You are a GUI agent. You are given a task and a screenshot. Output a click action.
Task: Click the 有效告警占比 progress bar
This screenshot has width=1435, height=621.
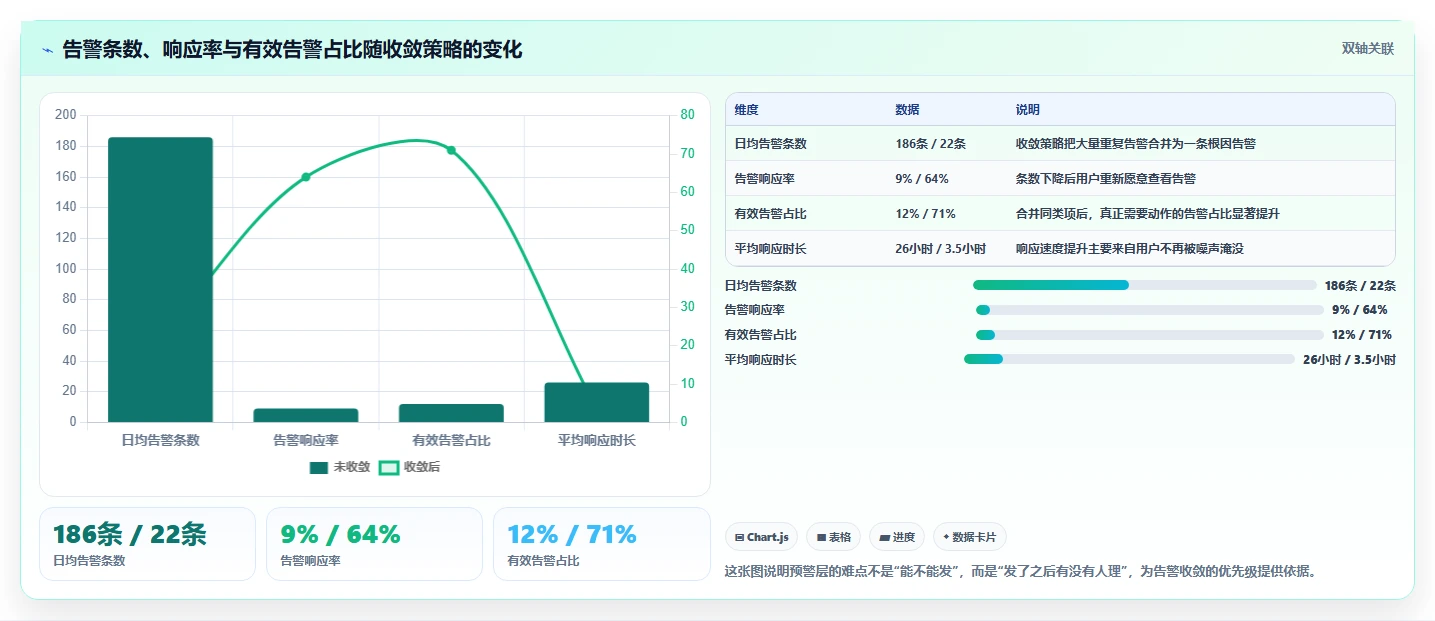(1149, 335)
